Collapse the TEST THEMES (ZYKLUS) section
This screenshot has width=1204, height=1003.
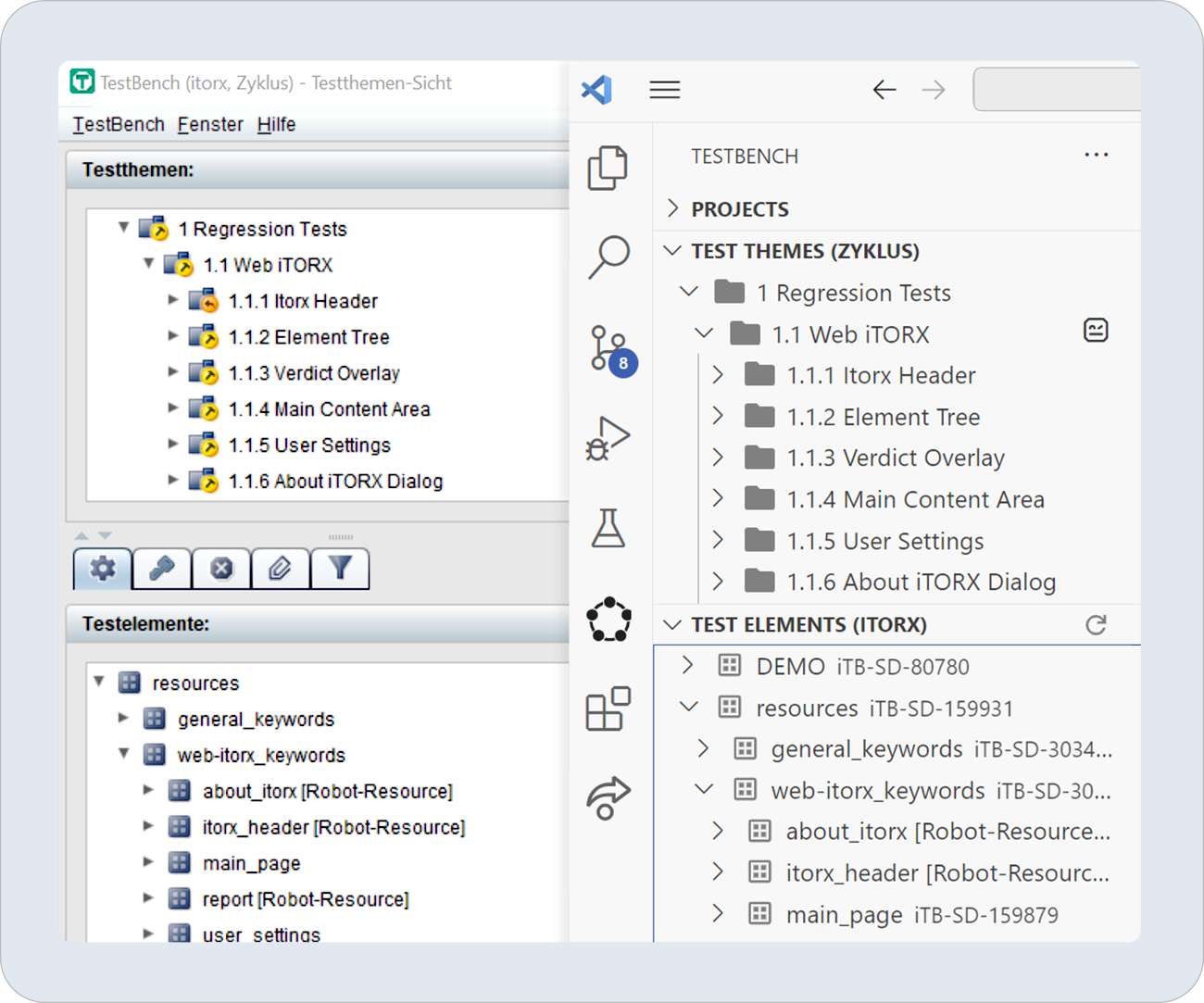[673, 251]
